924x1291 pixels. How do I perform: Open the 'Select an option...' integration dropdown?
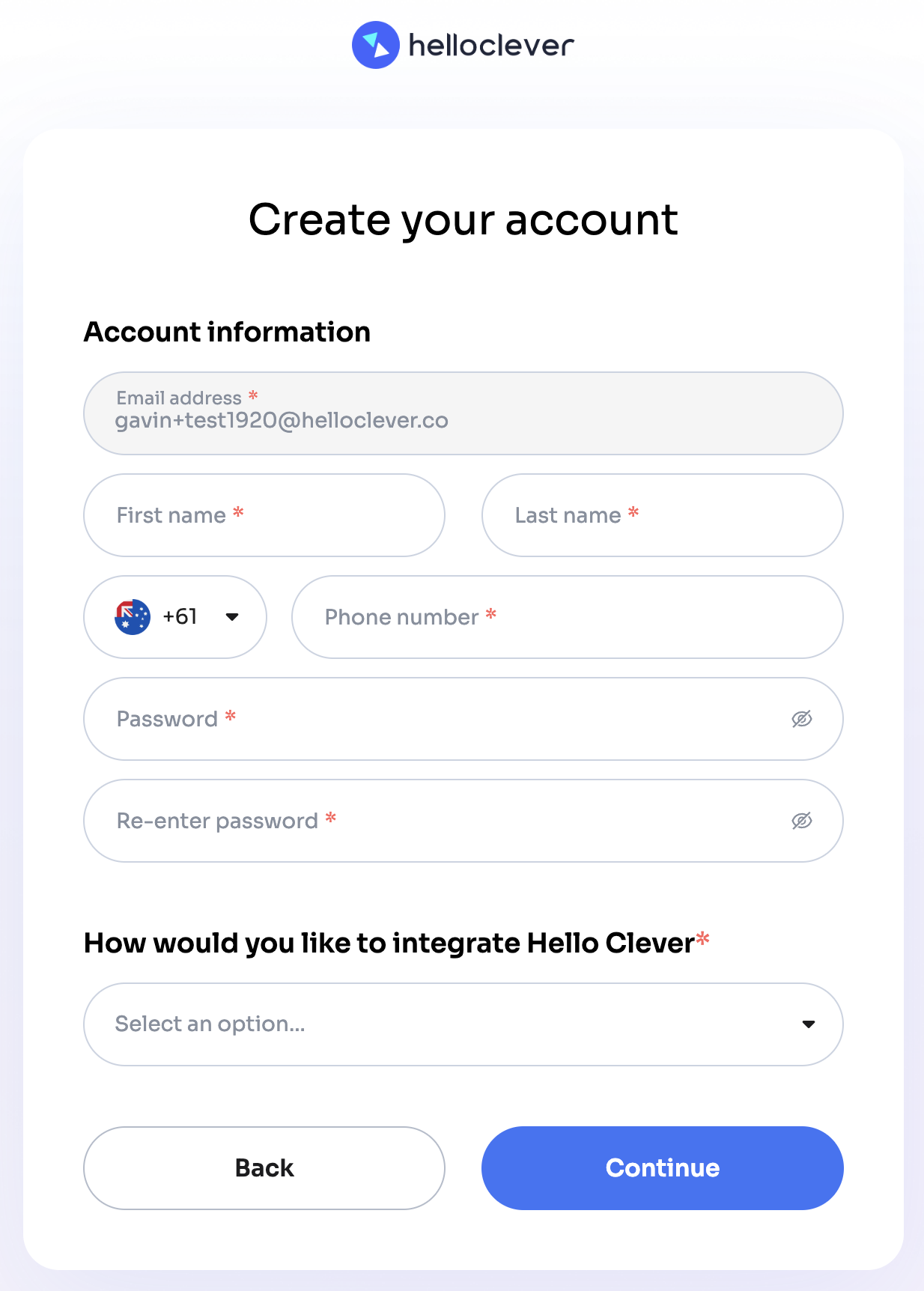pos(449,1024)
